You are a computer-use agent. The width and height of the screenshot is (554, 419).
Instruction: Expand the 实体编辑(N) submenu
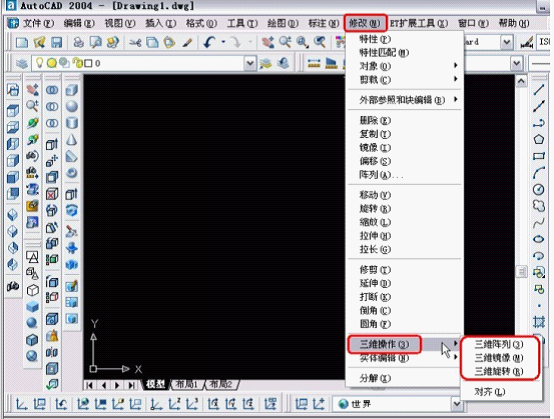[x=405, y=358]
